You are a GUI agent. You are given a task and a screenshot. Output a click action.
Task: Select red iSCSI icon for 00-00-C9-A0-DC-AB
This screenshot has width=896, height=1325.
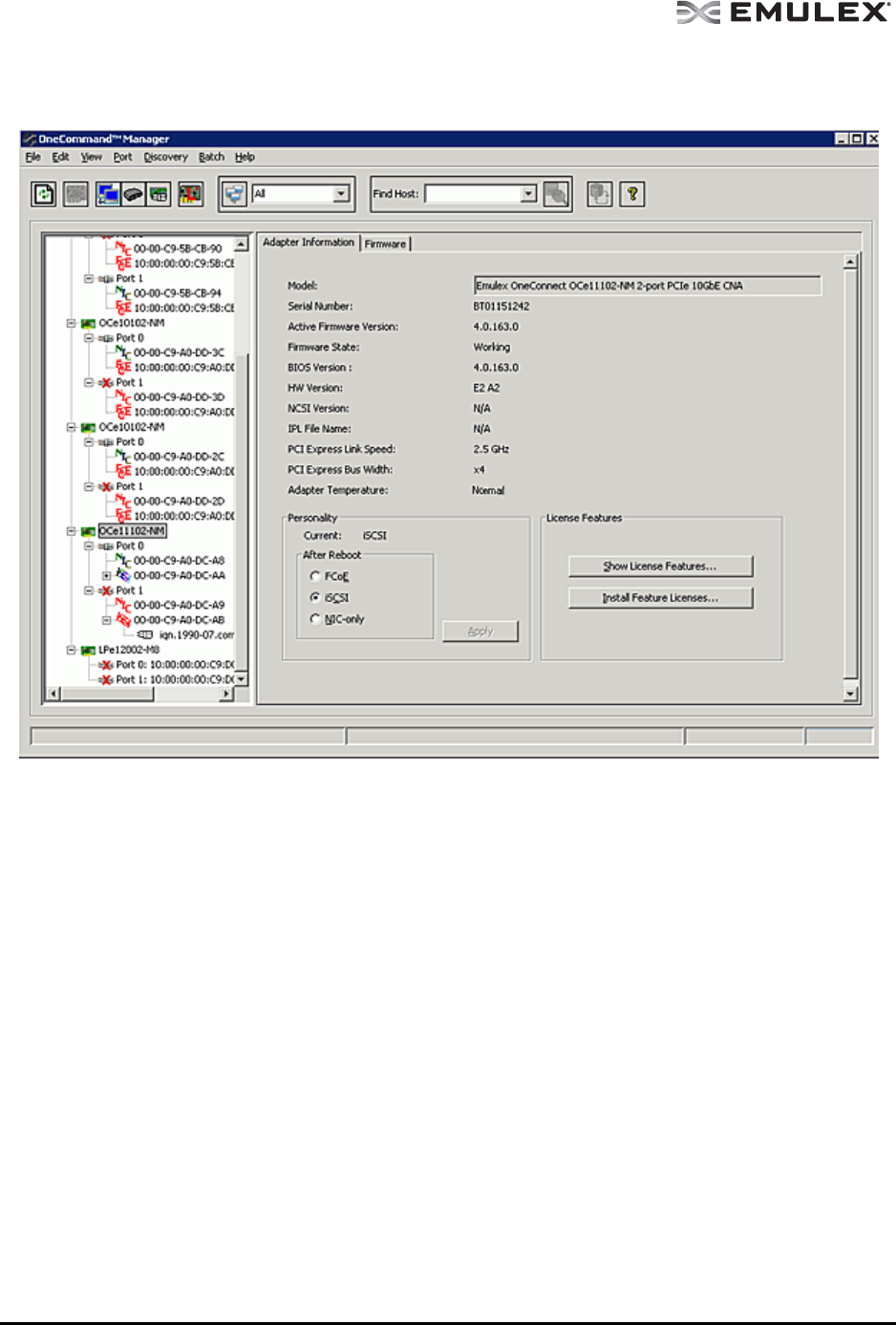123,620
